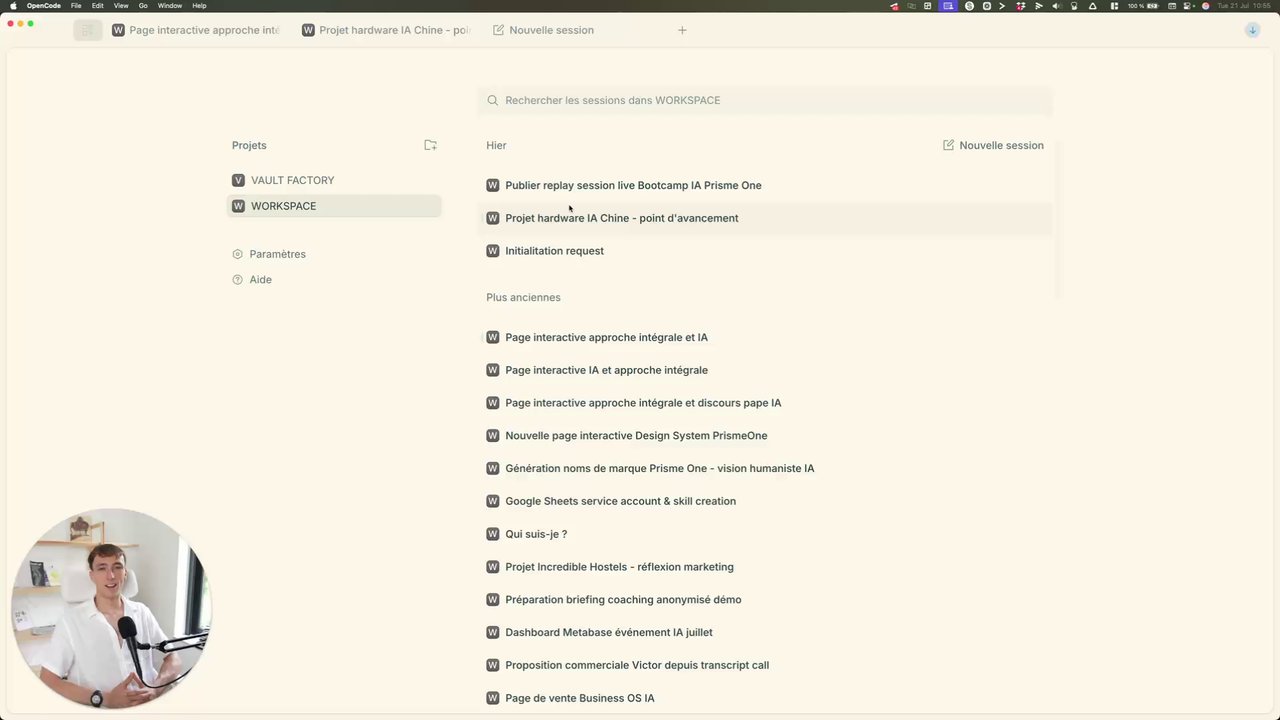Open the Apple menu
The image size is (1280, 720).
(x=13, y=6)
